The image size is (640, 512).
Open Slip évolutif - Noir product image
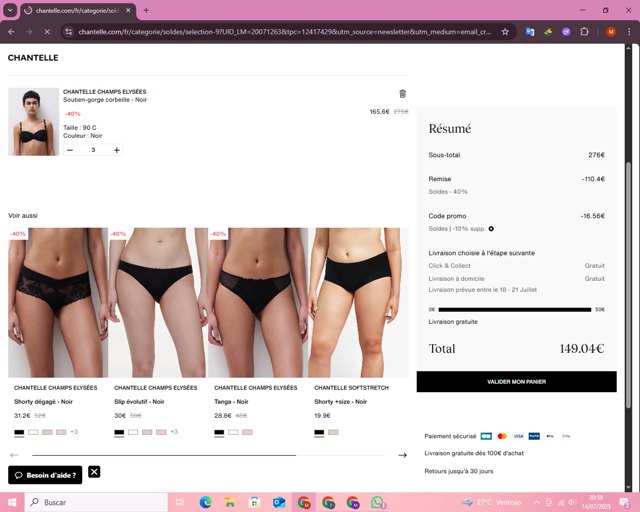[158, 303]
